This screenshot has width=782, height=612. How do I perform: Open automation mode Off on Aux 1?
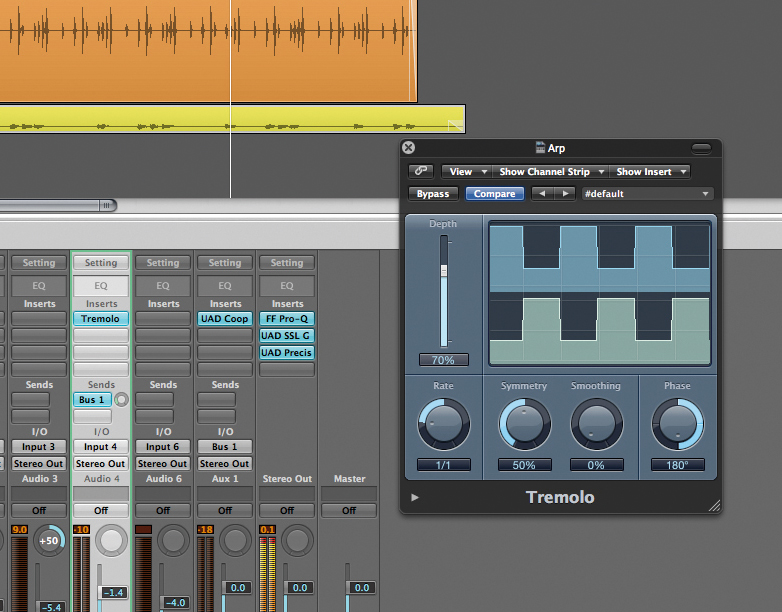click(225, 511)
